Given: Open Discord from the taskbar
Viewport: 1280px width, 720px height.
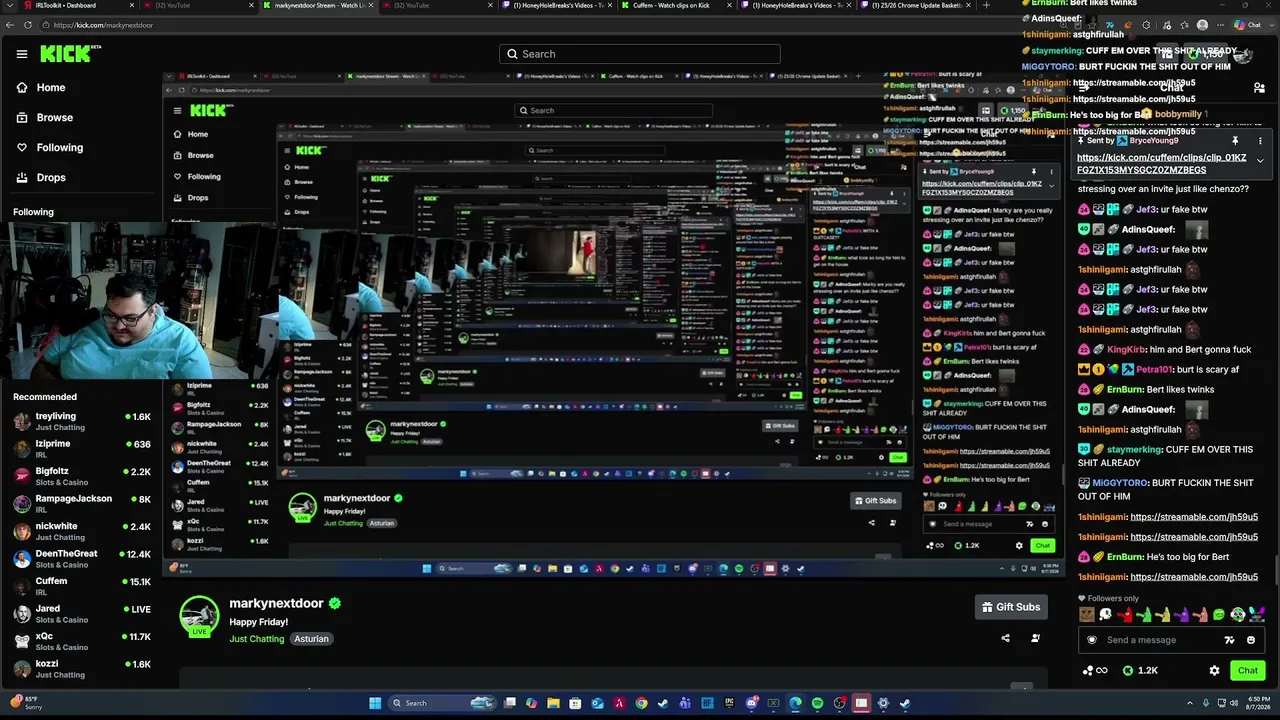Looking at the screenshot, I should point(751,703).
